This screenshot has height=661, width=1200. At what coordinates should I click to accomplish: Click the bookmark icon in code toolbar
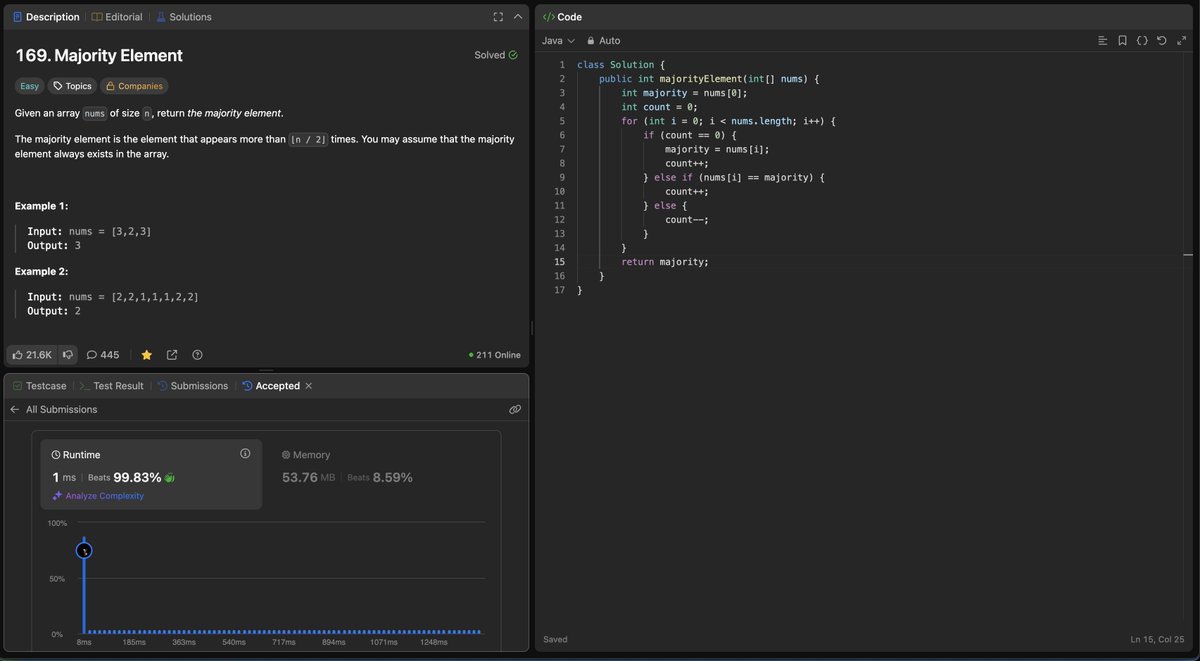coord(1122,41)
